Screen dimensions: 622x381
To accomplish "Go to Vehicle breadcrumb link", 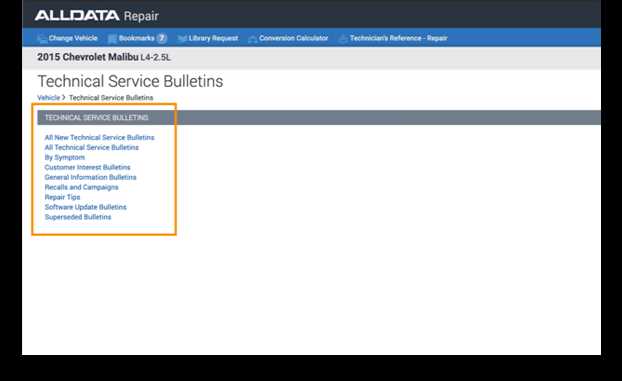I will point(48,98).
